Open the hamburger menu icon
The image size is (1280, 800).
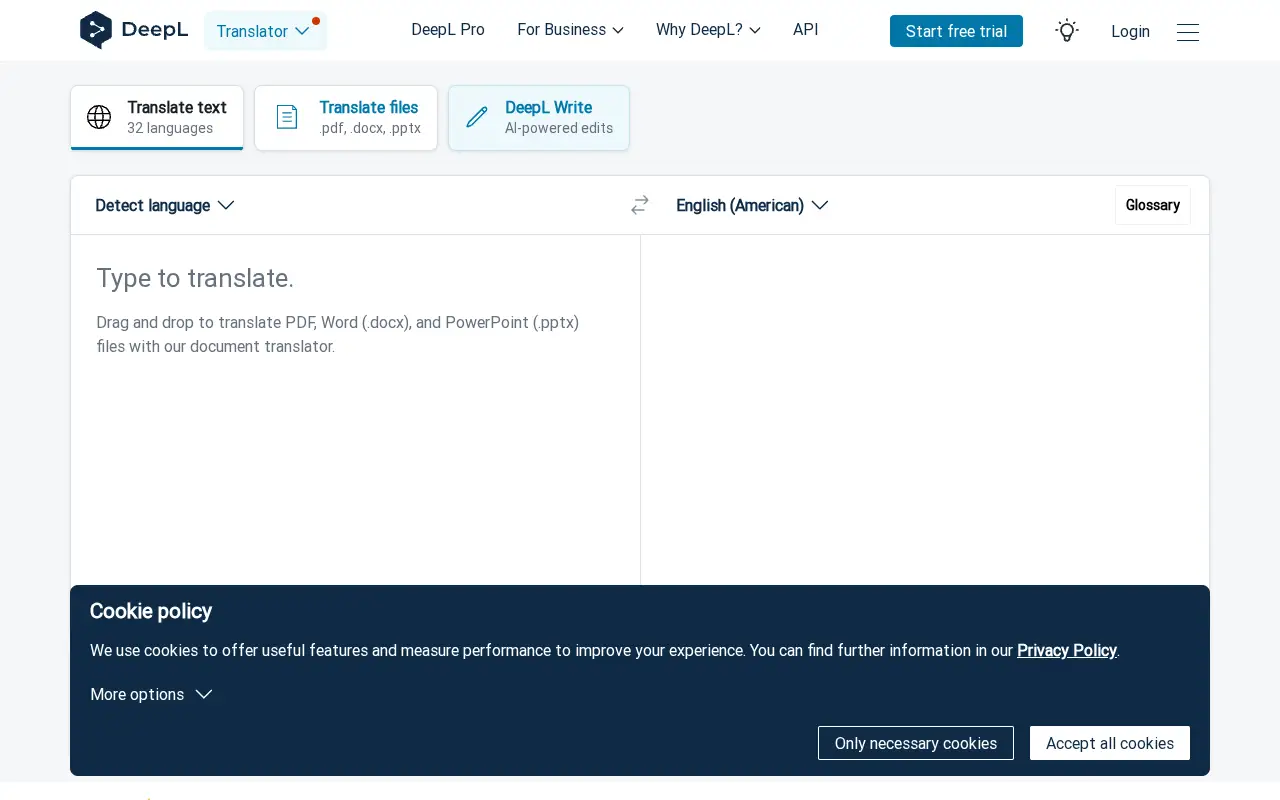click(x=1188, y=32)
